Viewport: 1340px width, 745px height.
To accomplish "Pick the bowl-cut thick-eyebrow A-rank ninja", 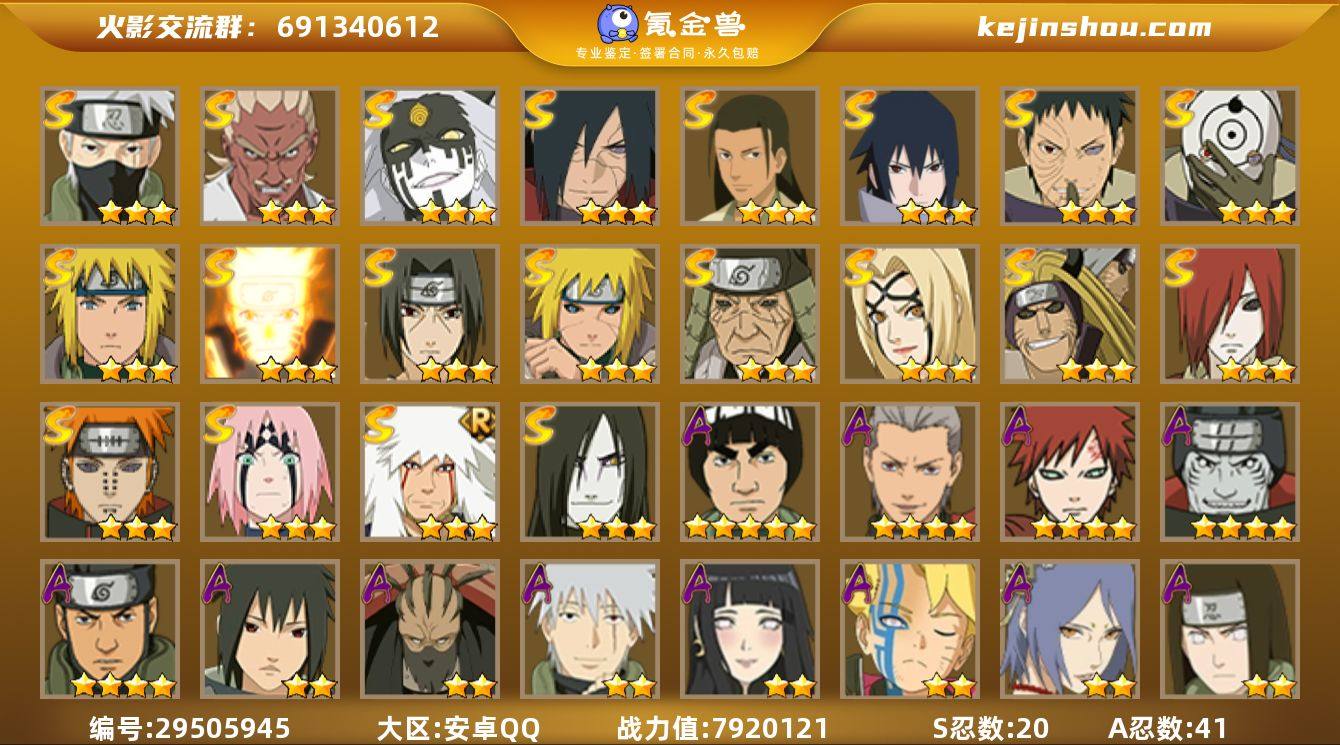I will pos(750,472).
